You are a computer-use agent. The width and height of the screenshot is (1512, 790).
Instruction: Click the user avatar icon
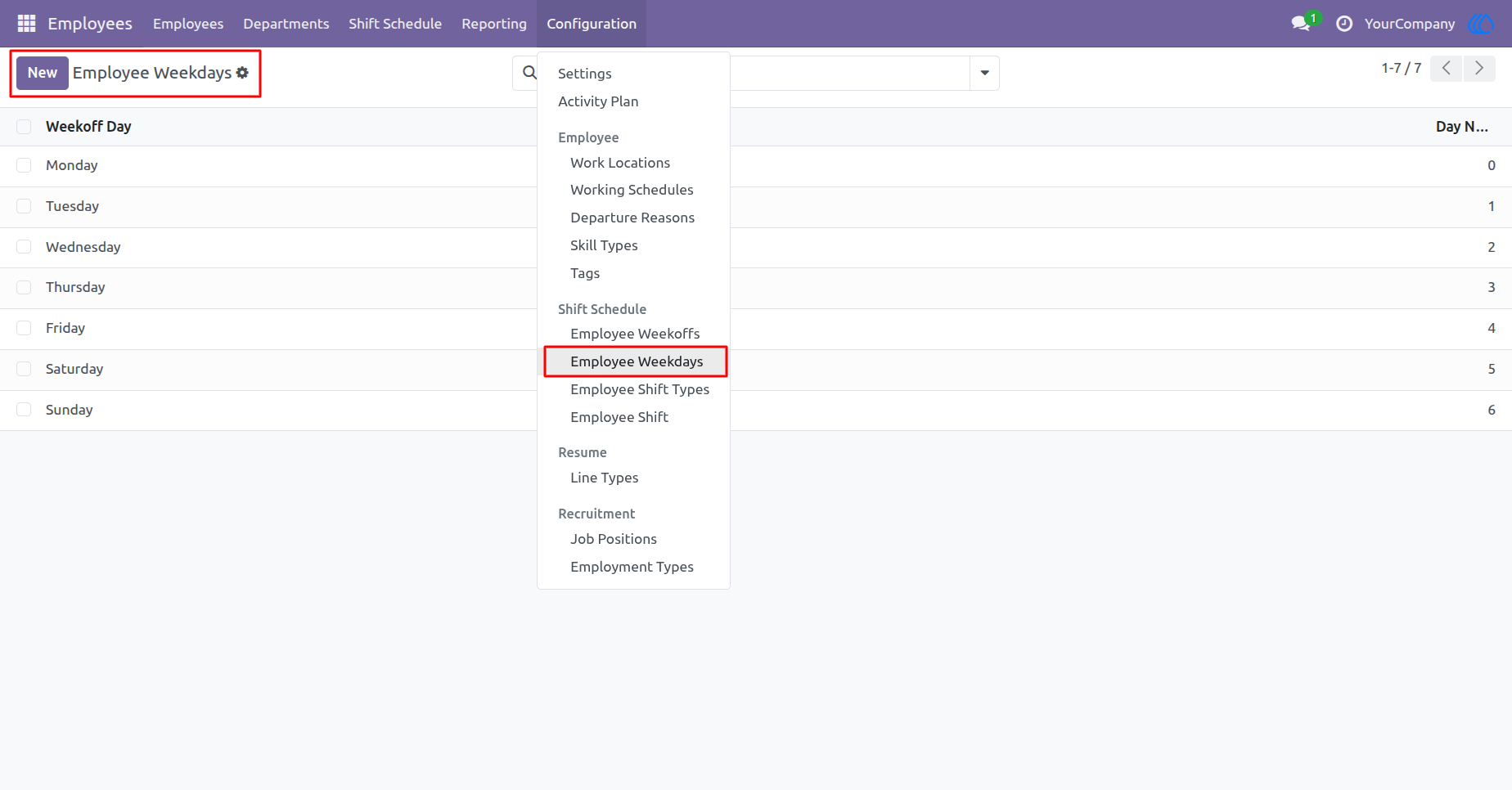pos(1482,24)
